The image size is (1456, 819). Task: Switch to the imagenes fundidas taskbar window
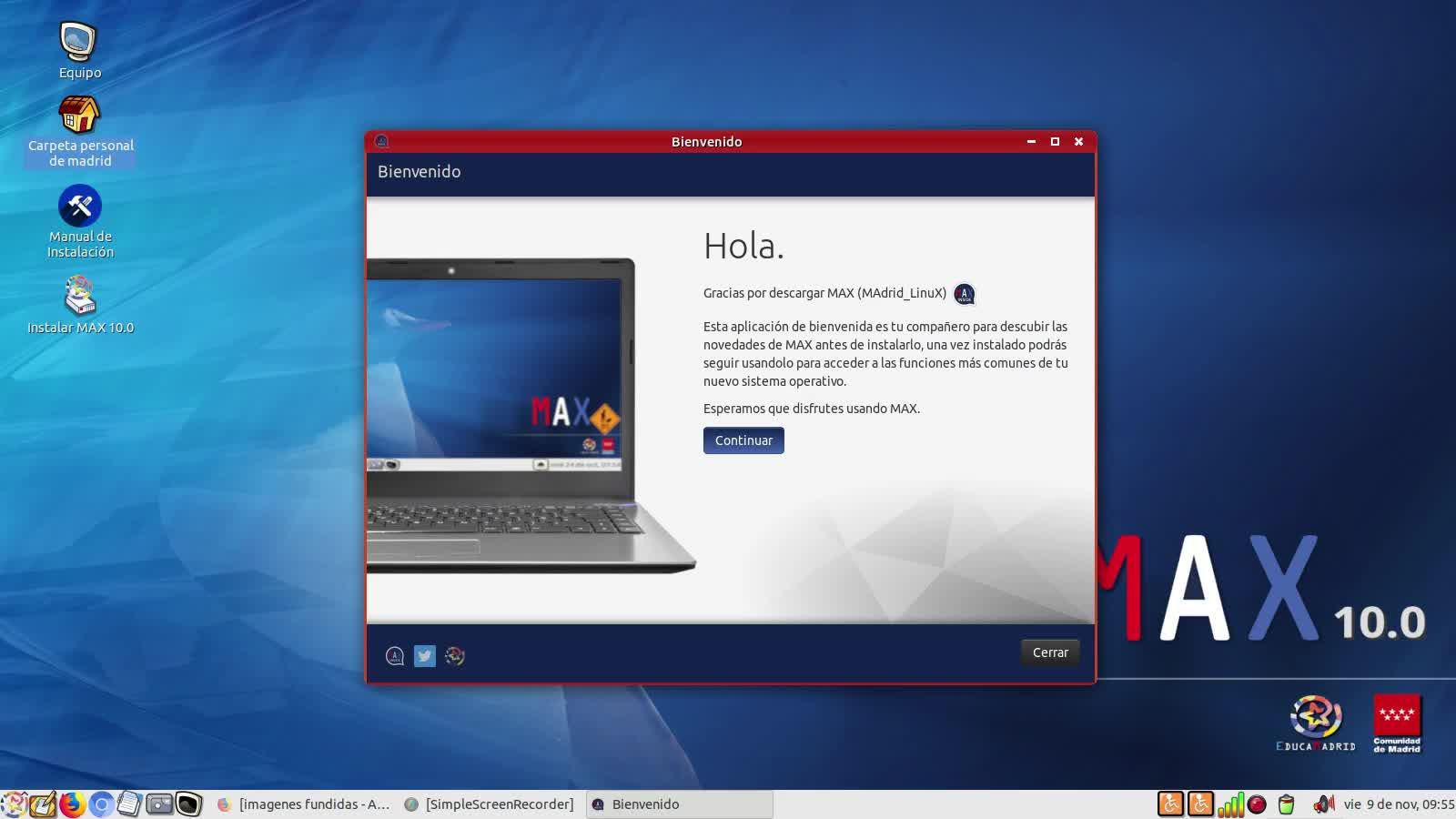[x=304, y=804]
